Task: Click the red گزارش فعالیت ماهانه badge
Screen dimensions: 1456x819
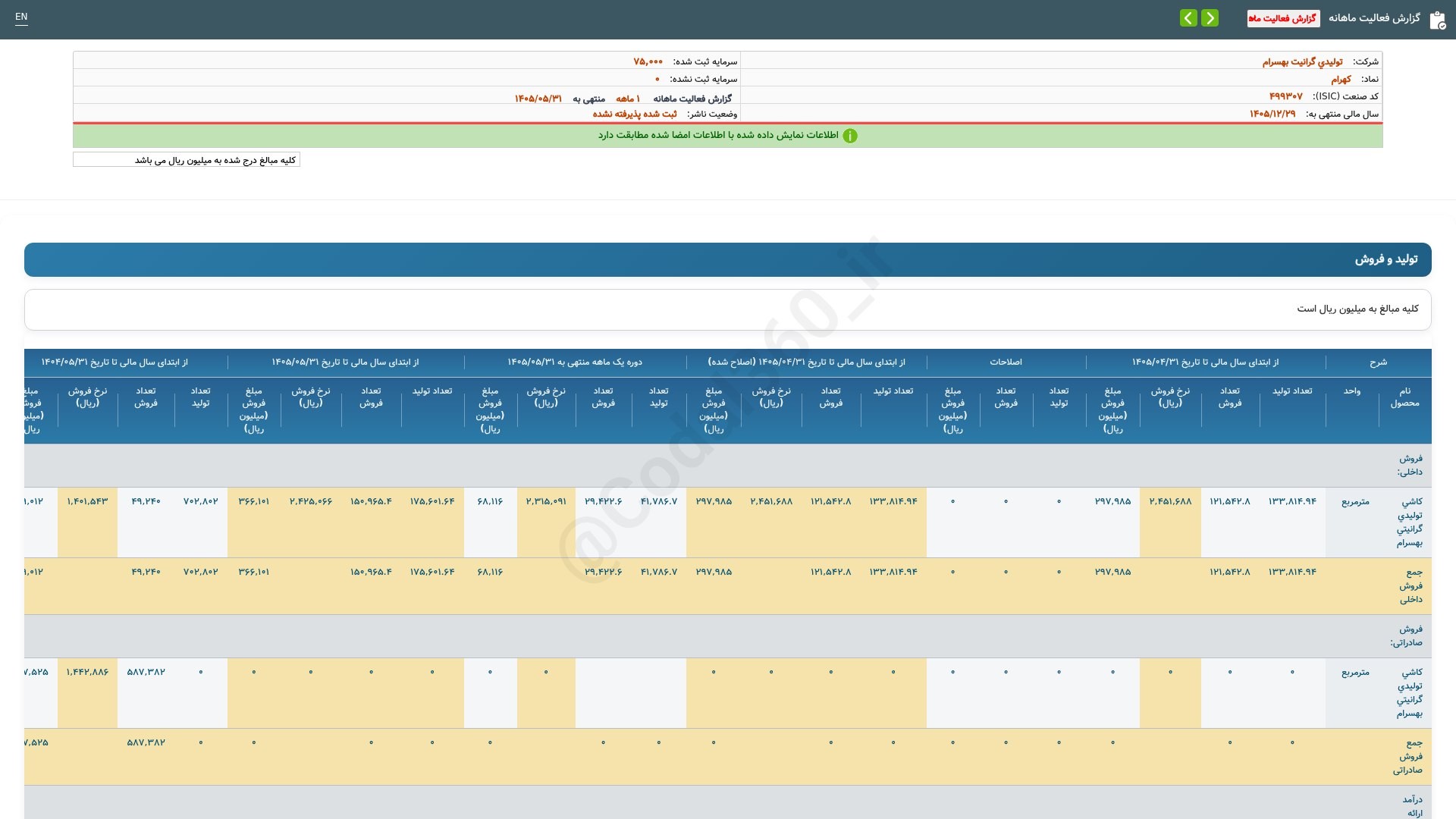Action: point(1283,18)
